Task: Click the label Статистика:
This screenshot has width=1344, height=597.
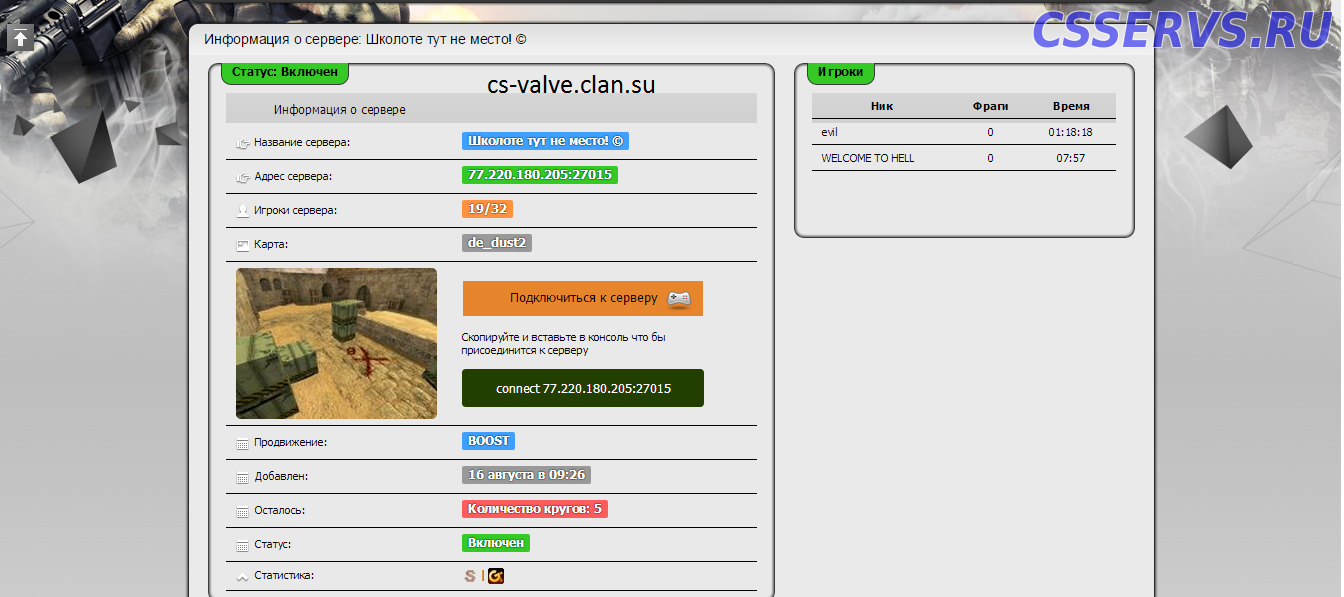Action: click(x=284, y=577)
